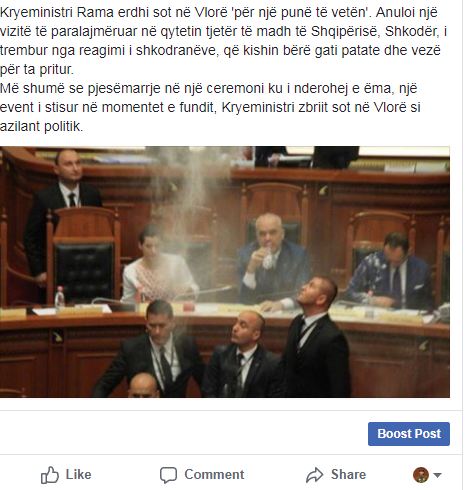Expand the dropdown arrow beside the avatar
The image size is (474, 490).
[x=437, y=475]
